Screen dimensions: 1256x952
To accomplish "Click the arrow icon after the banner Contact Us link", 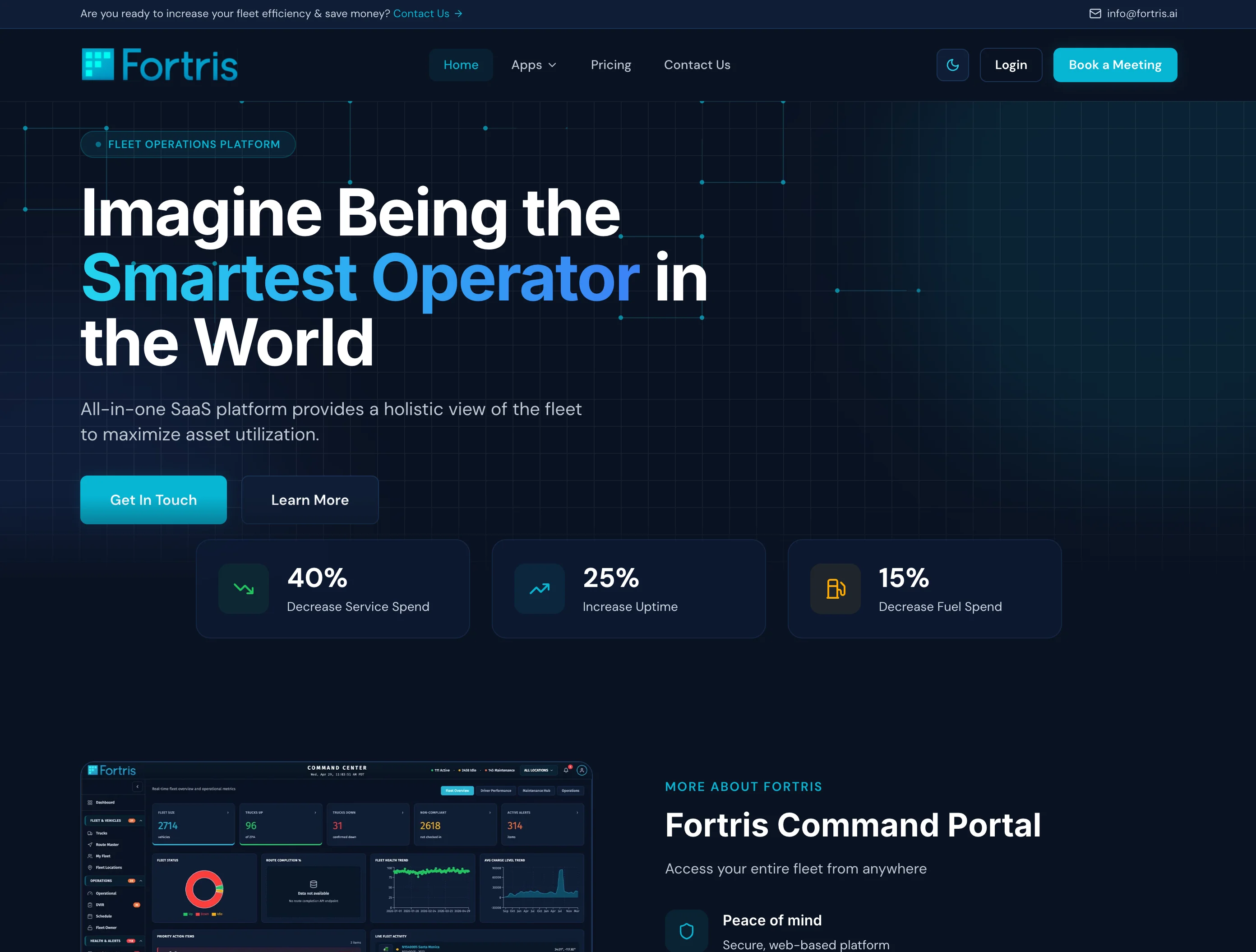I will [x=459, y=14].
